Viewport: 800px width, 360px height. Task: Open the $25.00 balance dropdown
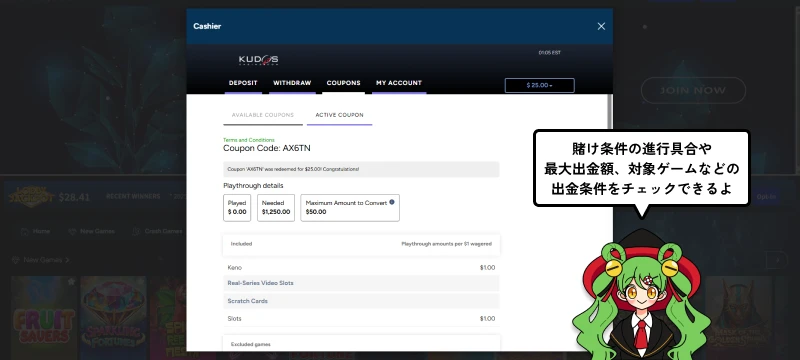pyautogui.click(x=539, y=85)
